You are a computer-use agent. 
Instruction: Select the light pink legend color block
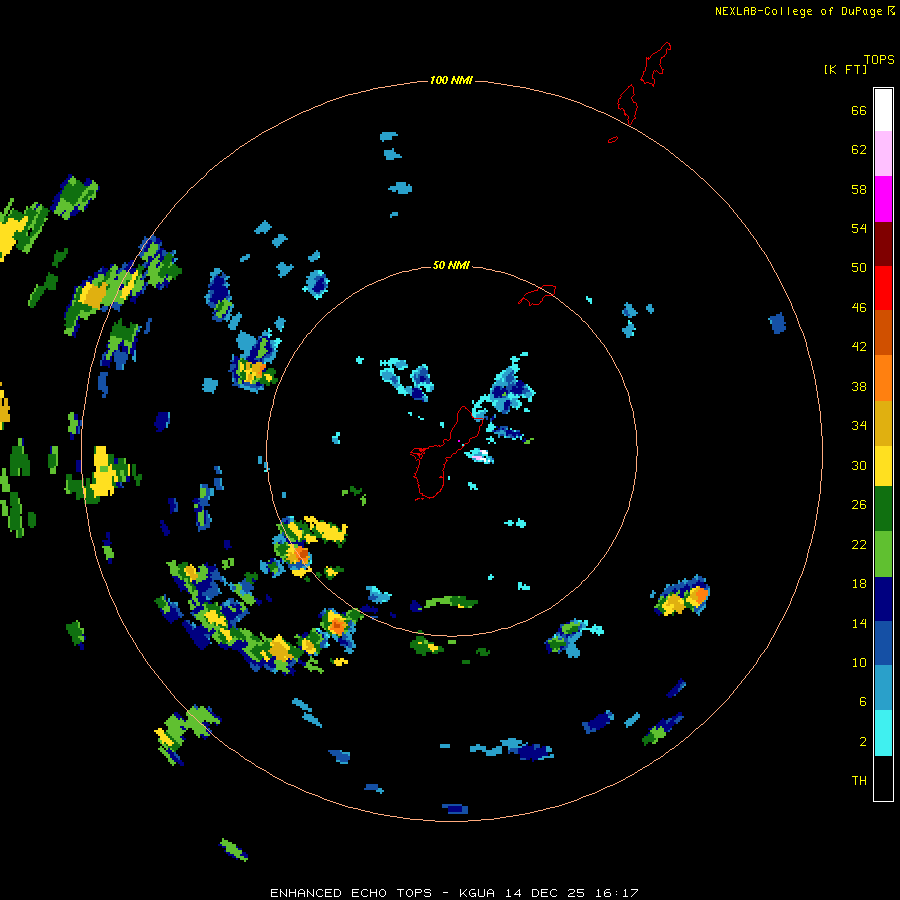883,153
